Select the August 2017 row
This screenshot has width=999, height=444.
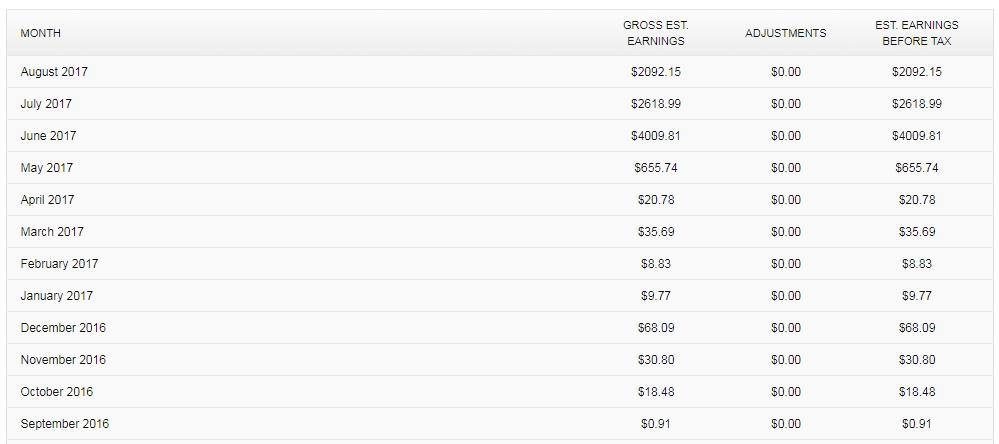click(500, 72)
